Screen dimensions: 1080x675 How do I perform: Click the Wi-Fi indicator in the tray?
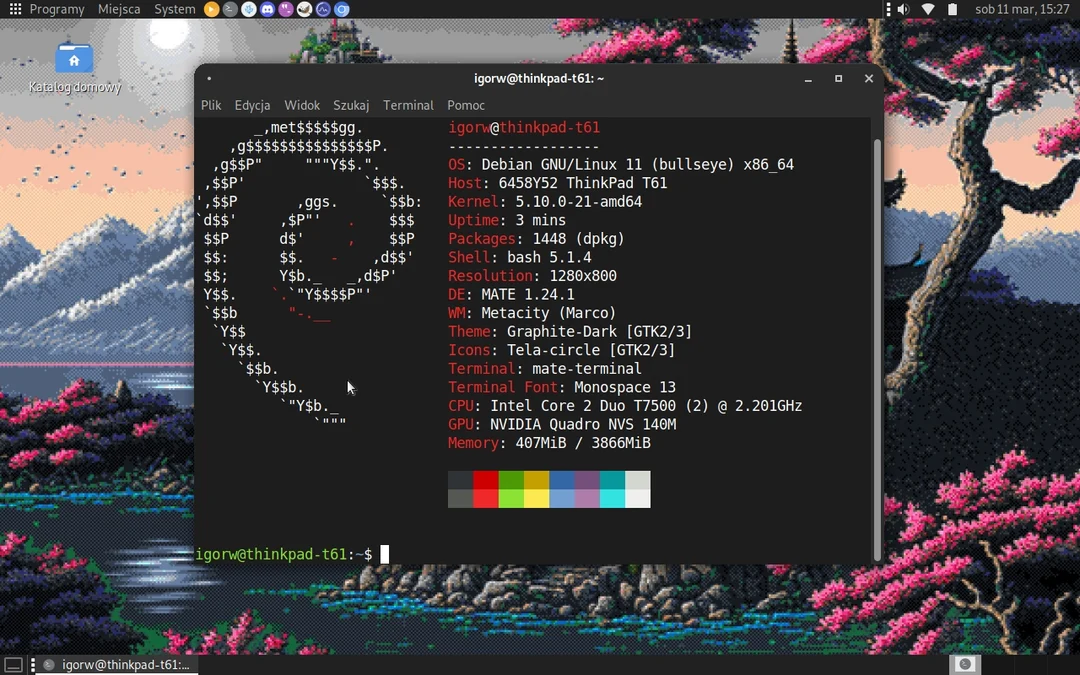pyautogui.click(x=926, y=9)
